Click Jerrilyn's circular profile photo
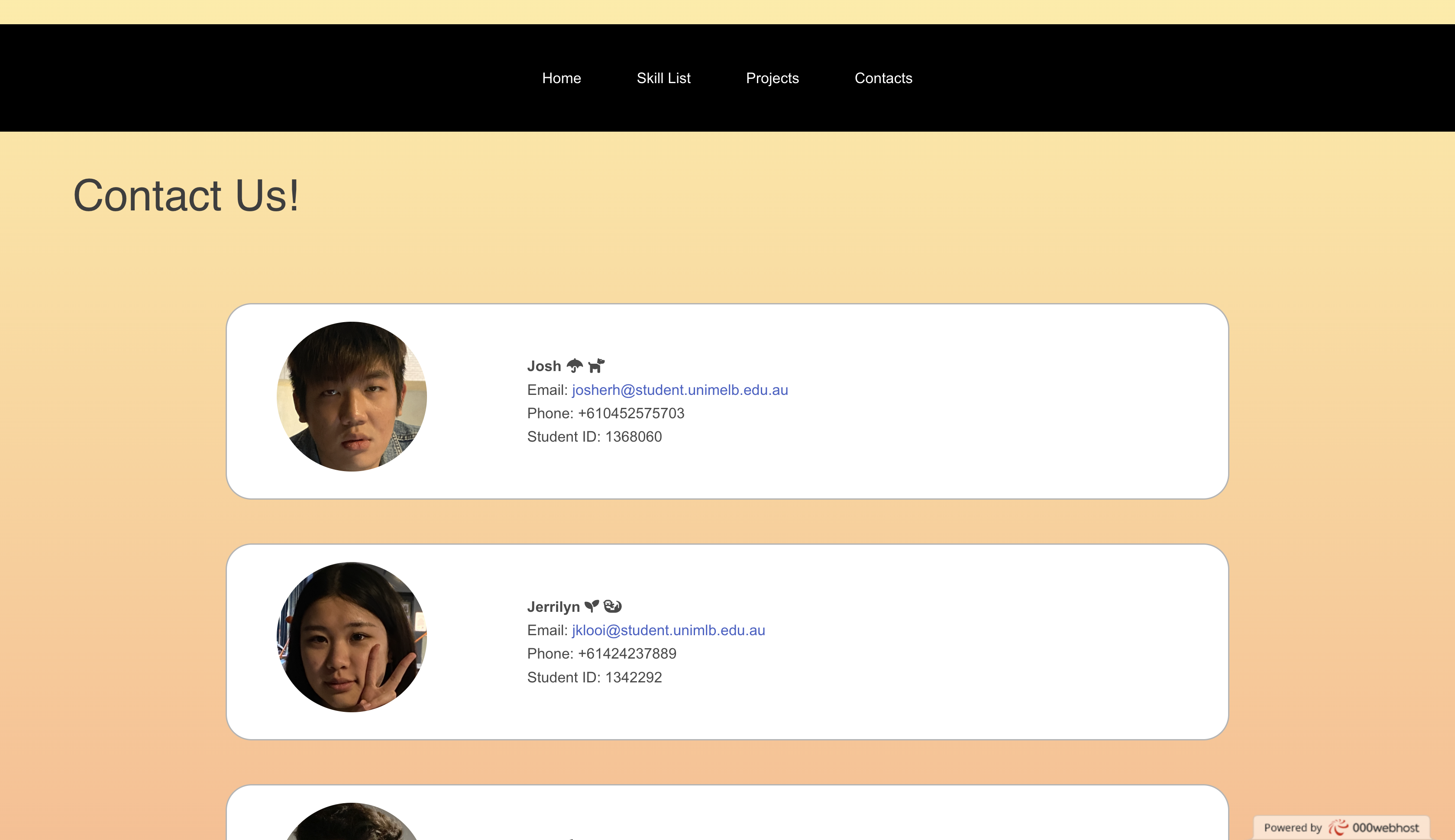The height and width of the screenshot is (840, 1455). tap(352, 637)
